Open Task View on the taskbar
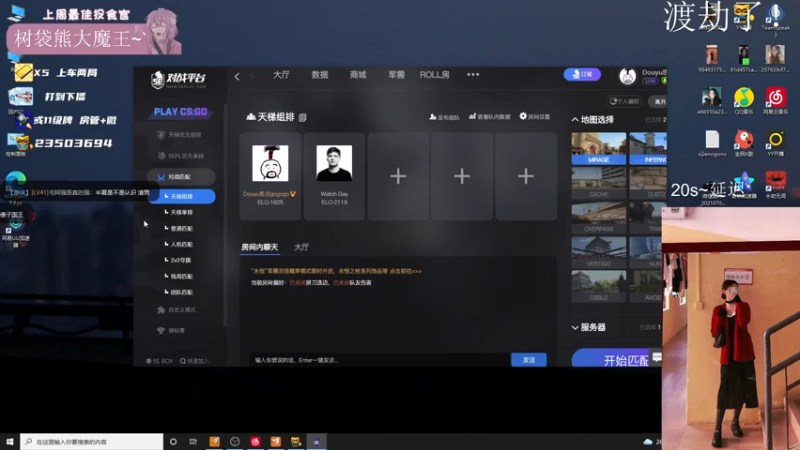Screen dimensions: 800x450 [x=193, y=441]
